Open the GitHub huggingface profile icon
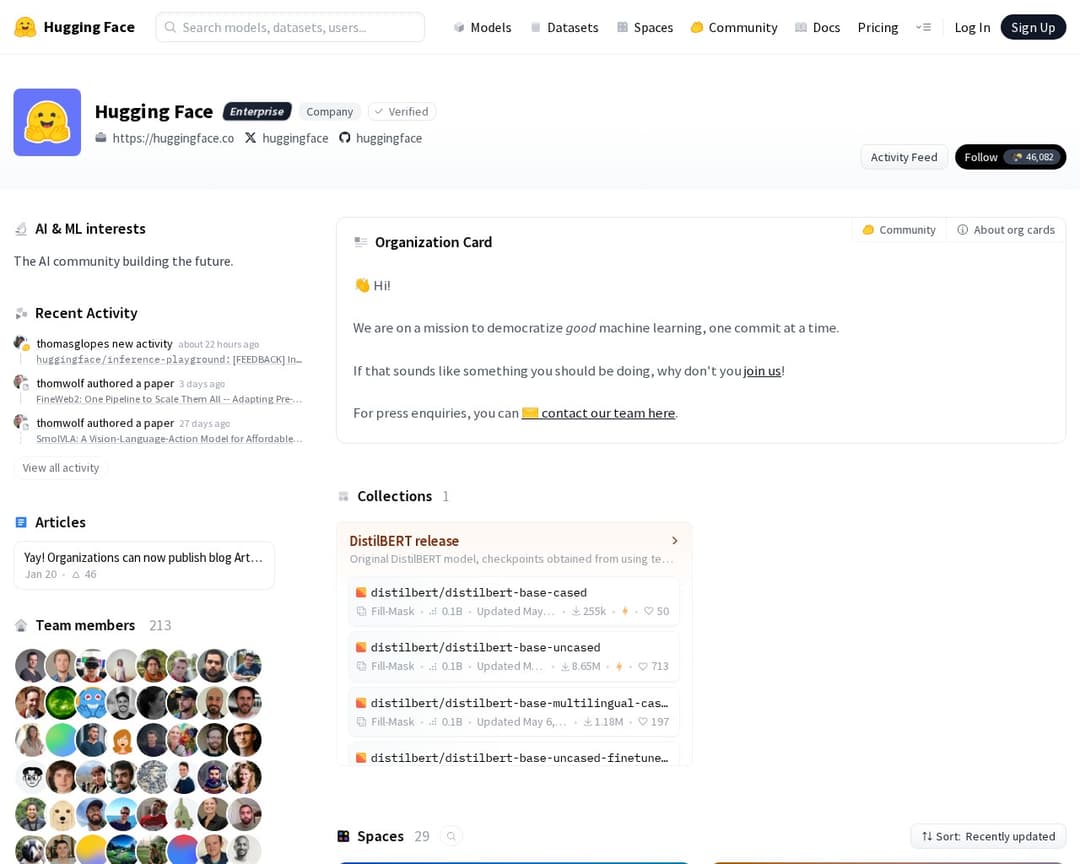The height and width of the screenshot is (864, 1080). pos(344,138)
